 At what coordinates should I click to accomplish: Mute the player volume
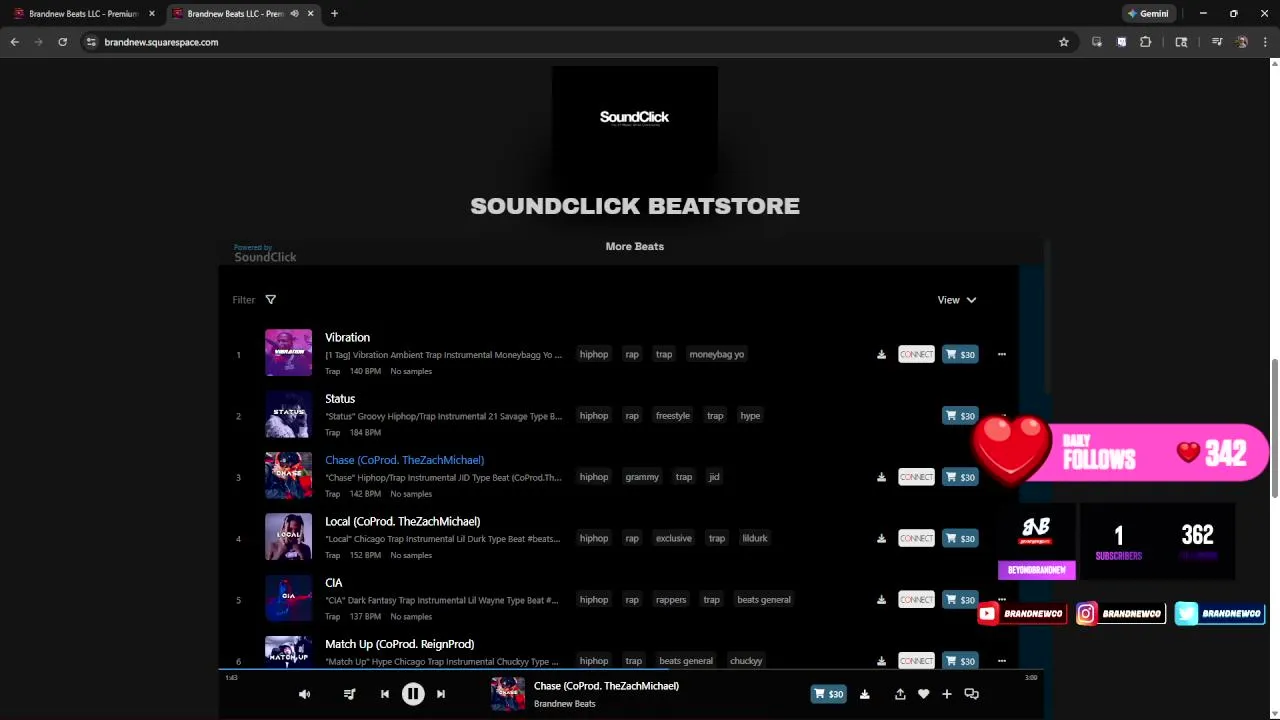pos(305,694)
